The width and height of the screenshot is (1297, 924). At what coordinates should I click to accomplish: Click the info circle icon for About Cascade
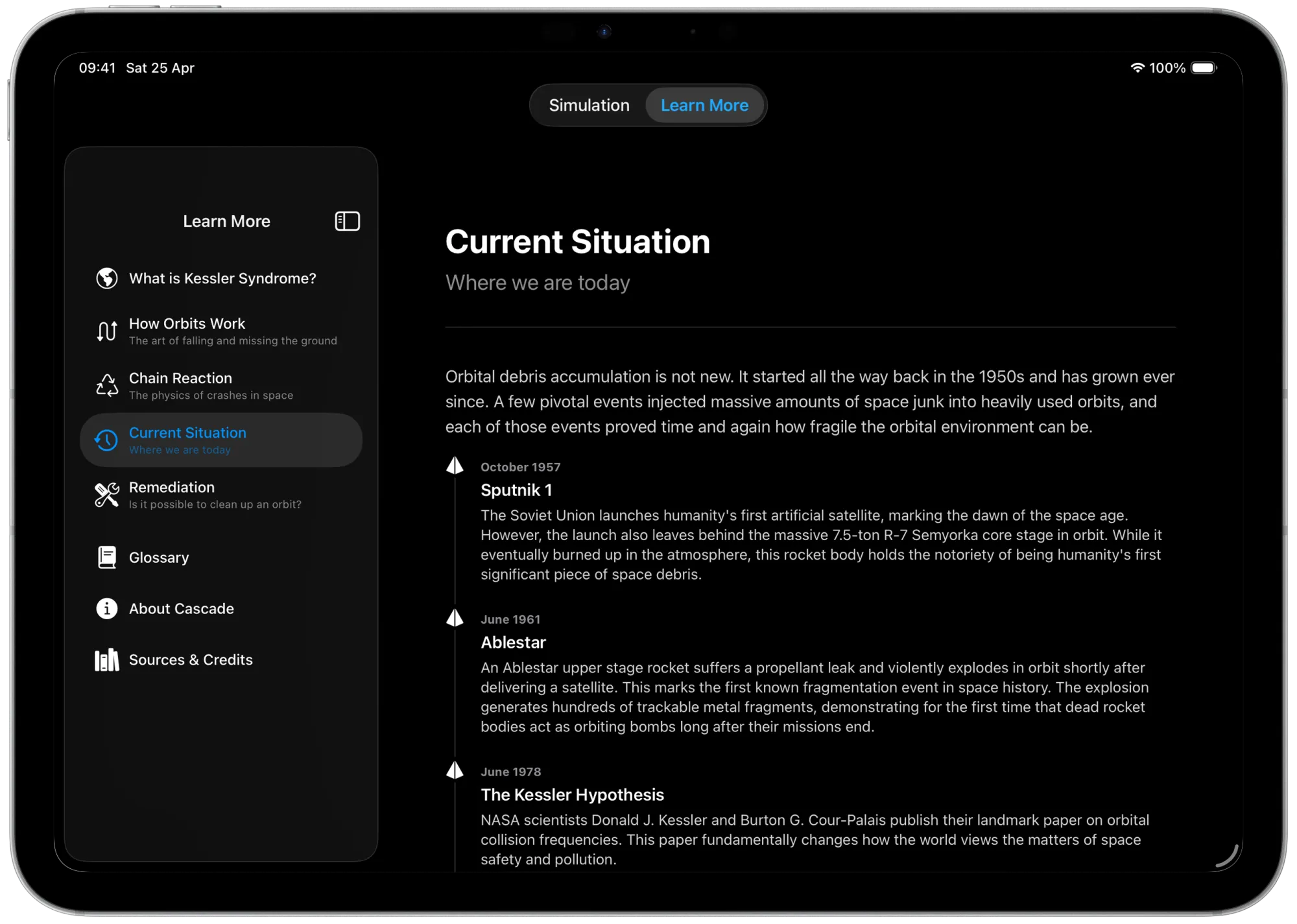(x=107, y=608)
